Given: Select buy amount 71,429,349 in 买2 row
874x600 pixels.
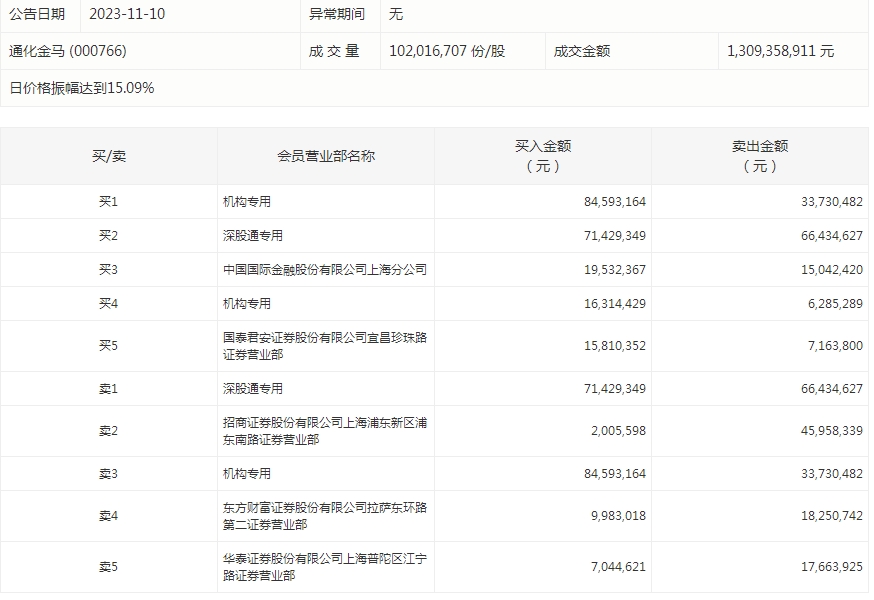Looking at the screenshot, I should (615, 235).
